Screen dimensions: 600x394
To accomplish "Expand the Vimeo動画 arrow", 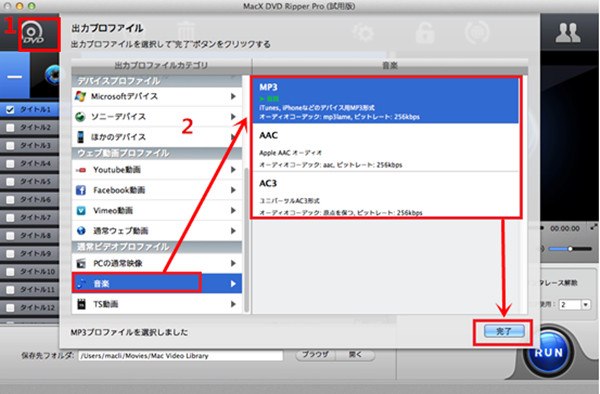I will pos(233,210).
